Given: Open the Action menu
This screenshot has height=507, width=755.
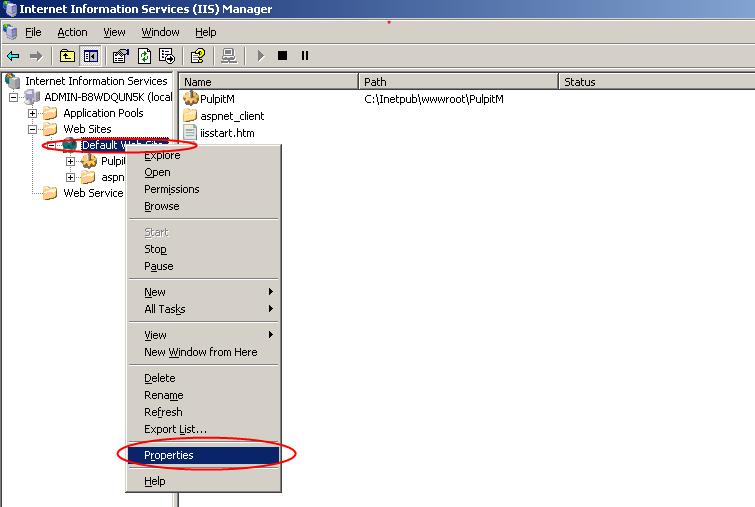Looking at the screenshot, I should click(72, 32).
